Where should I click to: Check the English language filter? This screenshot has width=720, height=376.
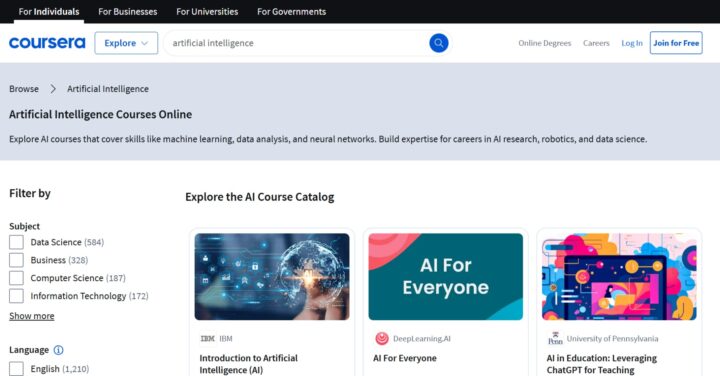pos(17,369)
